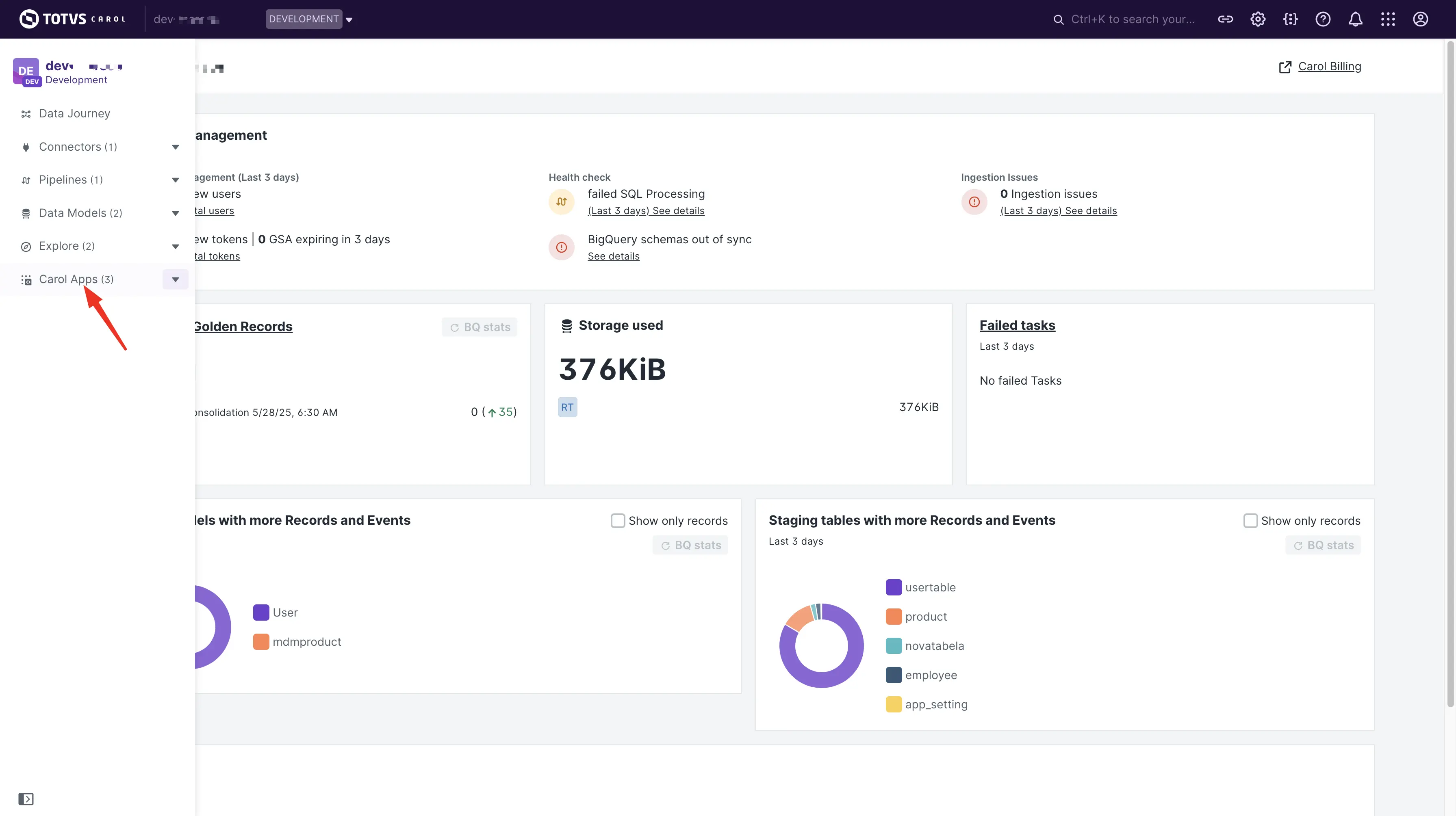Image resolution: width=1456 pixels, height=816 pixels.
Task: Open Carol Apps (3) menu item
Action: tap(76, 279)
